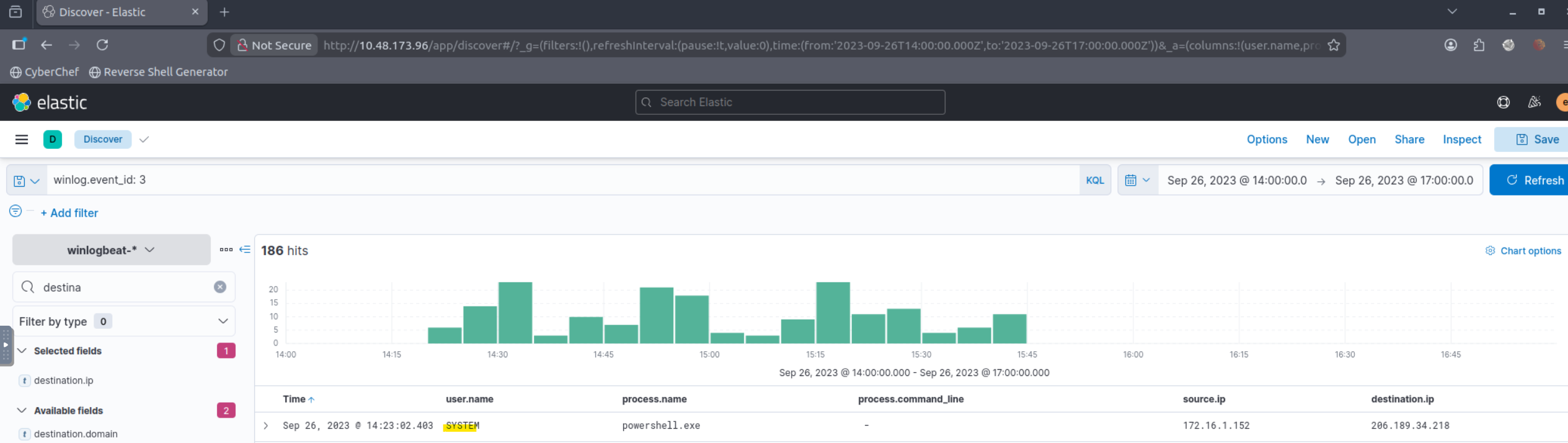Toggle the KQL query language switch
1568x443 pixels.
click(x=1094, y=181)
